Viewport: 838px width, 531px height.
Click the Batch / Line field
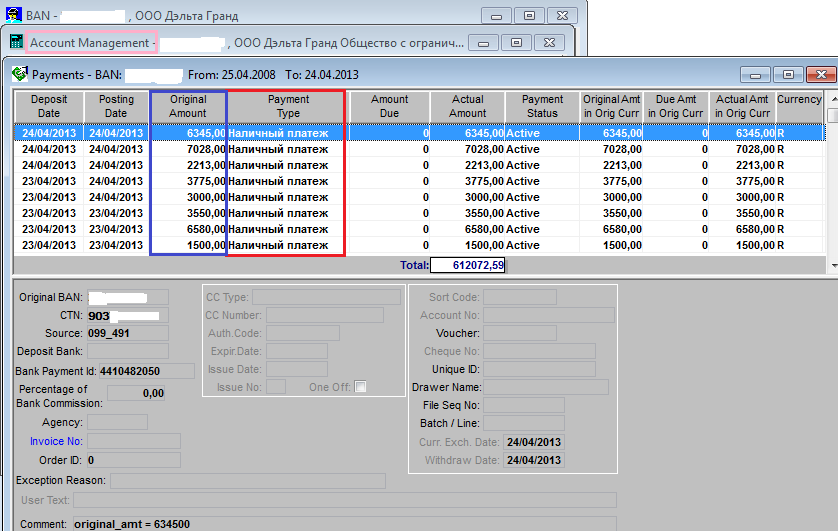(x=524, y=423)
